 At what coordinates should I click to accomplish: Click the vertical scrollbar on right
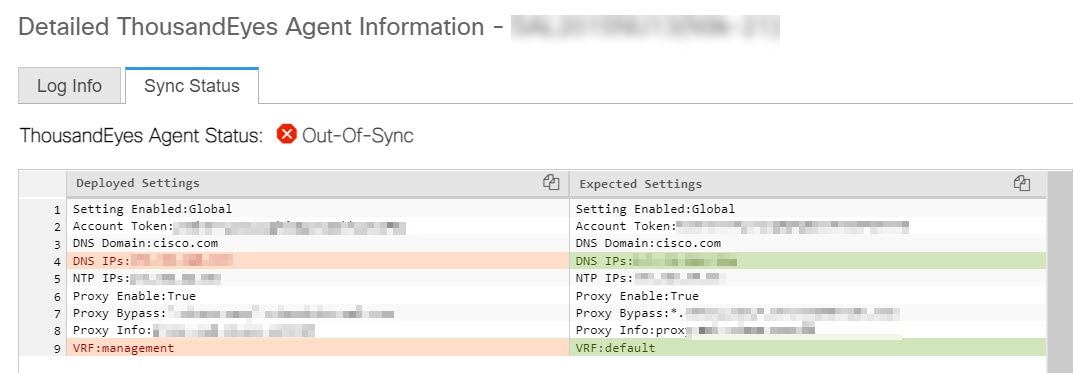pyautogui.click(x=1059, y=272)
